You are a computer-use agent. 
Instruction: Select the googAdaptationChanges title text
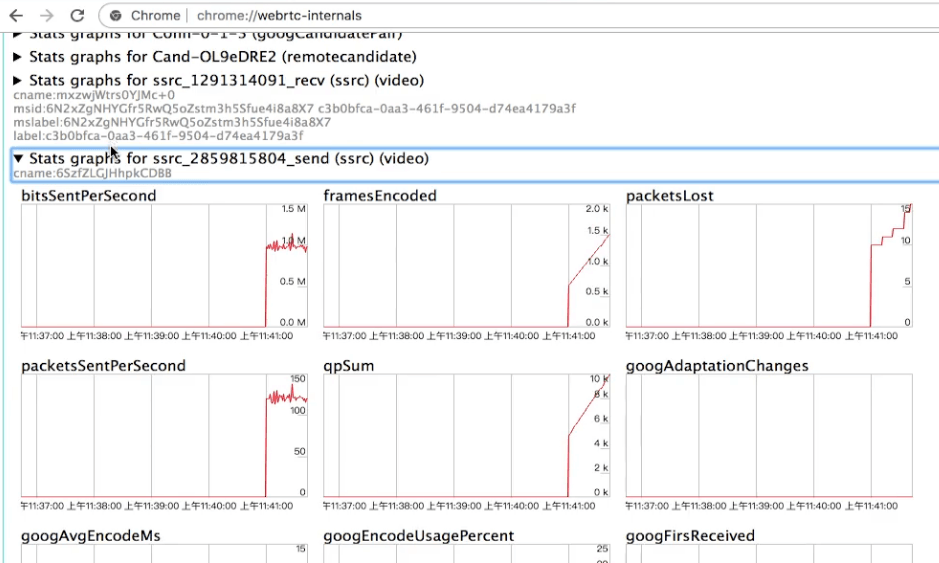(717, 366)
